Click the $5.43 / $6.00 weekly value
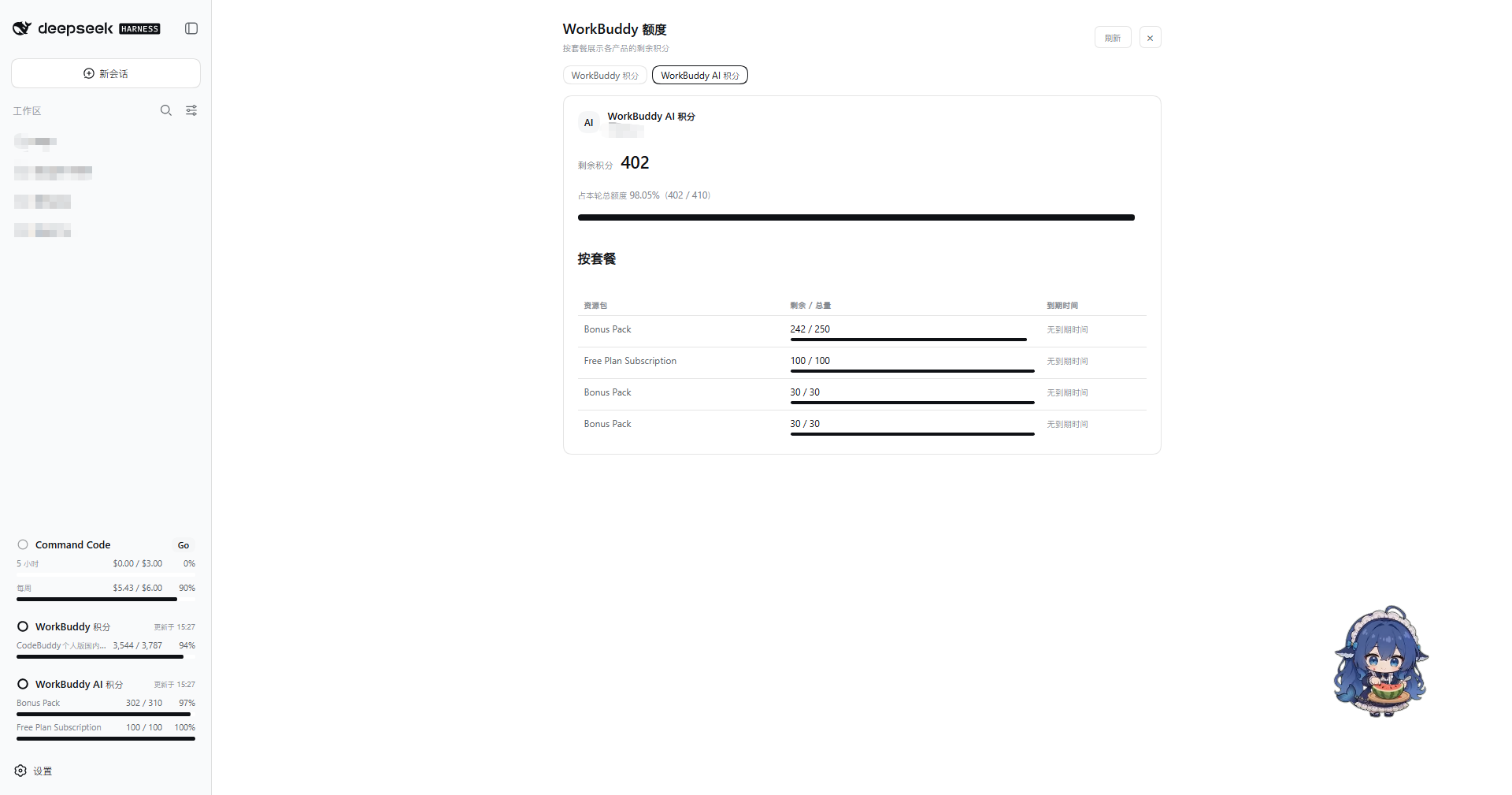 (137, 588)
